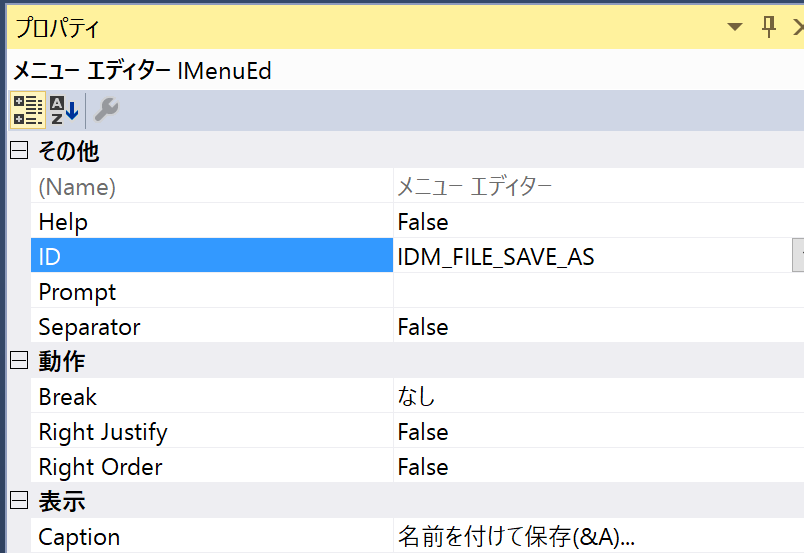Open Property Pages wrench icon

pyautogui.click(x=106, y=110)
